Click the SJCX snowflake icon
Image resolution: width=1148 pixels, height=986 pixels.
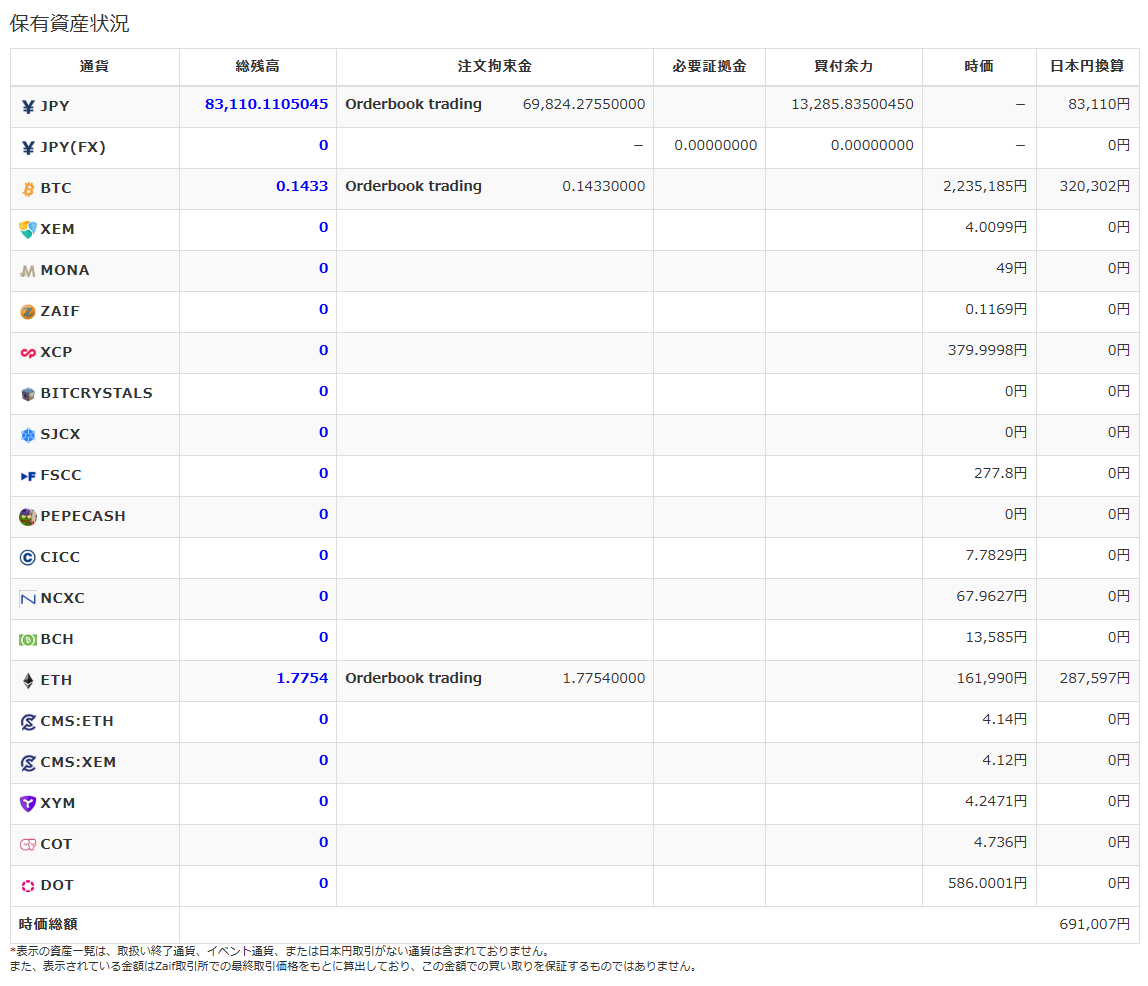(28, 435)
